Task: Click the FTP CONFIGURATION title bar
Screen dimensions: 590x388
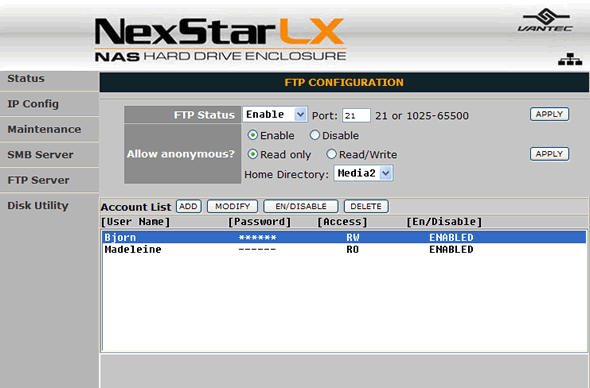Action: point(344,82)
